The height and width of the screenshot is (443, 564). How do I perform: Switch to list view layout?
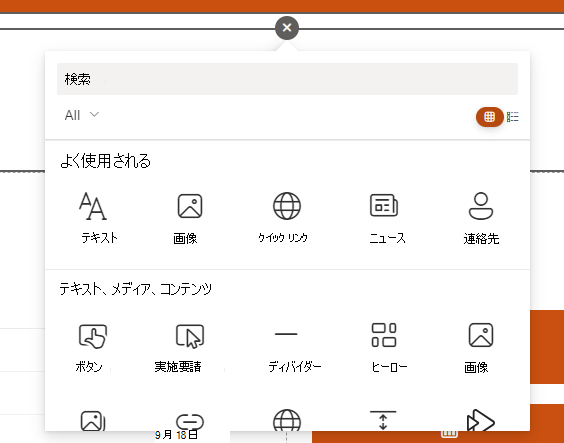tap(513, 117)
